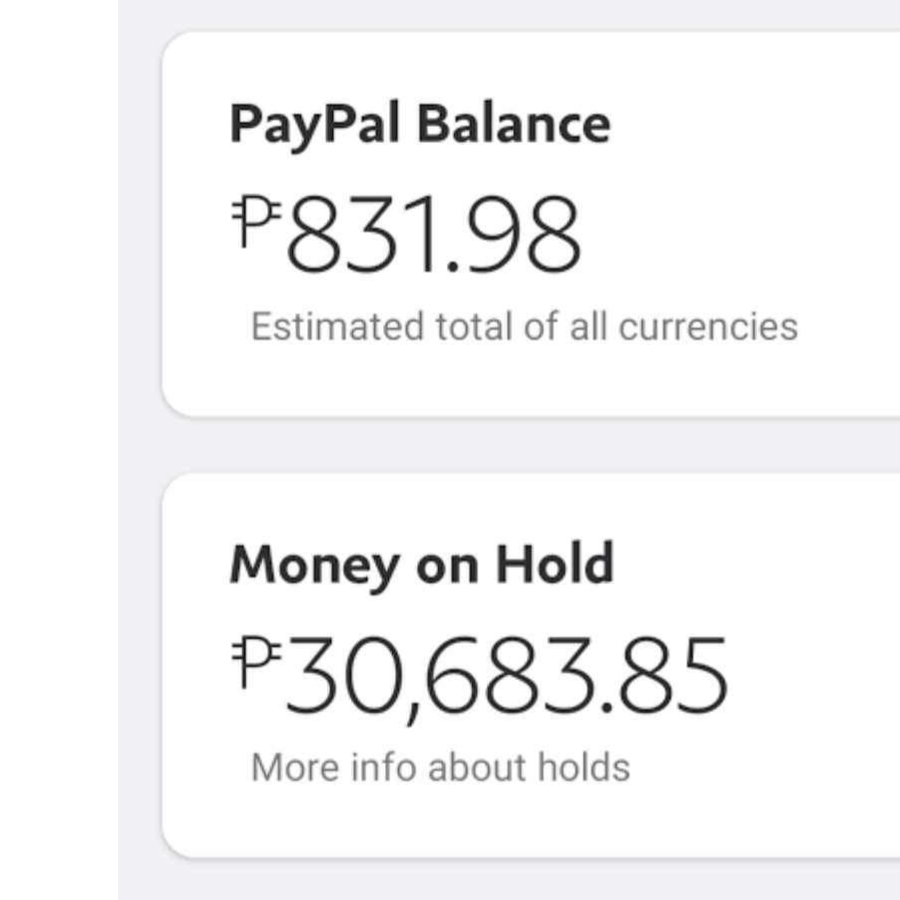This screenshot has width=900, height=900.
Task: Tap 'Estimated total of all currencies' text
Action: pos(524,327)
